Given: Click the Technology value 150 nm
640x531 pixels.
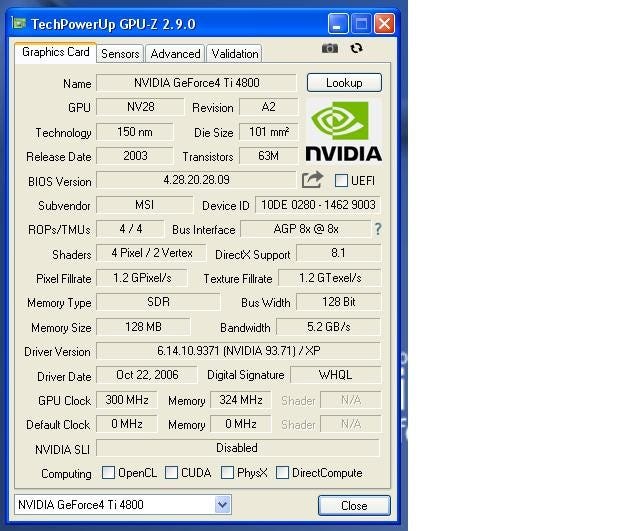Looking at the screenshot, I should (135, 132).
